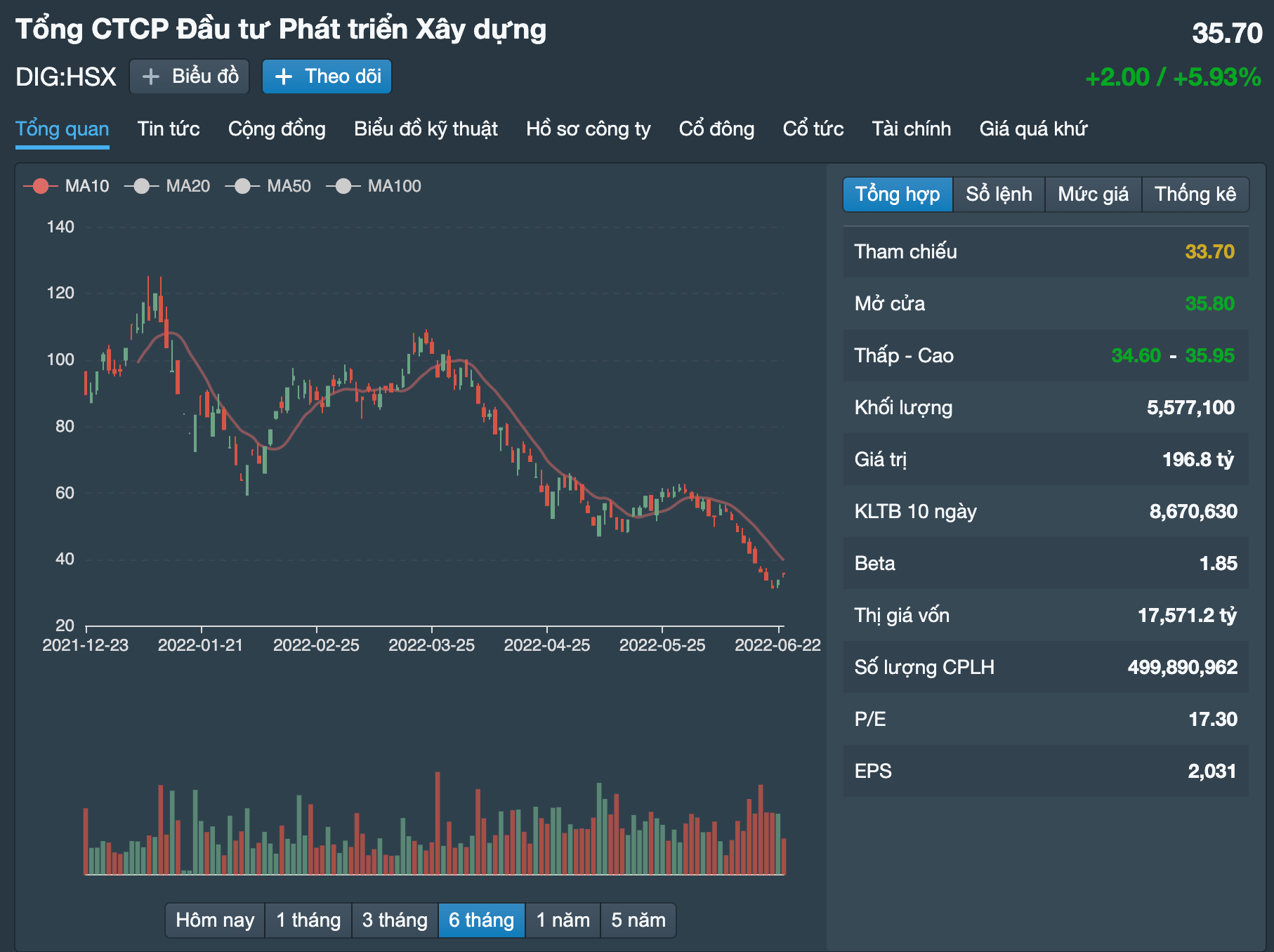Open the Tổng quan tab
The height and width of the screenshot is (952, 1274).
[63, 129]
